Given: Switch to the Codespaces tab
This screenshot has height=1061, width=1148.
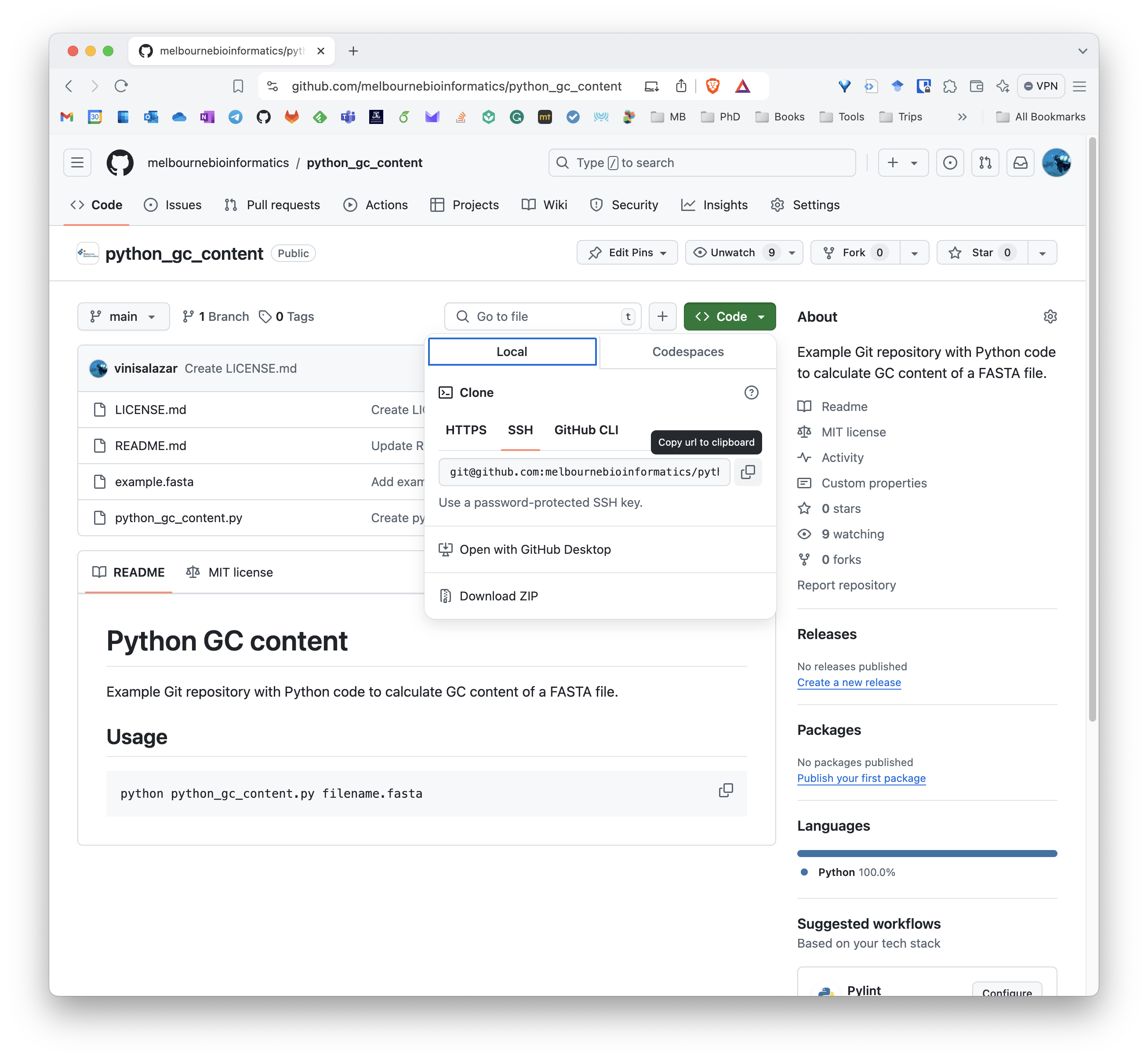Looking at the screenshot, I should coord(688,352).
